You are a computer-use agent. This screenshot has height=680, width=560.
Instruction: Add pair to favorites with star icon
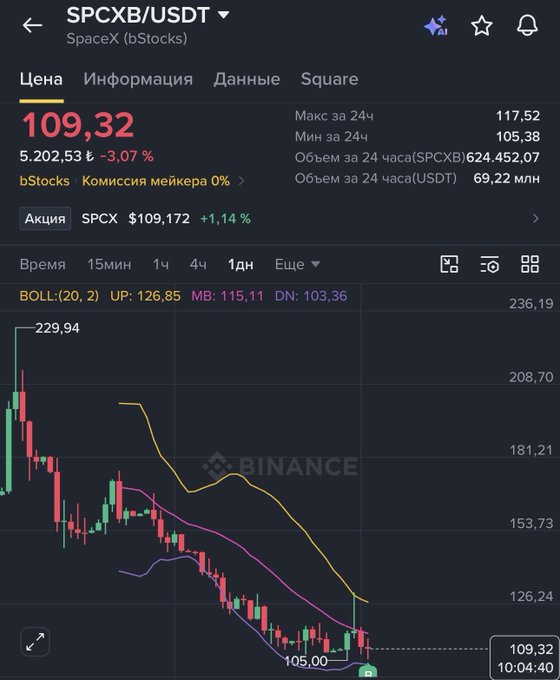[x=482, y=26]
